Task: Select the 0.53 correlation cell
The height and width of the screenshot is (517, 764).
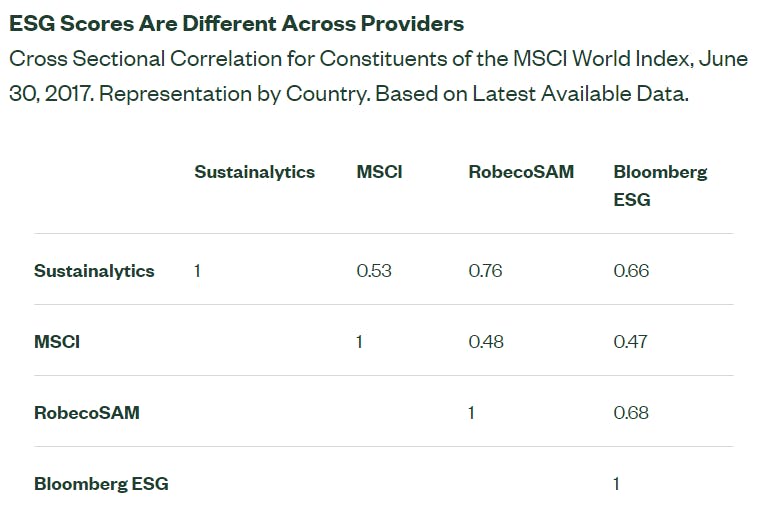Action: tap(372, 271)
